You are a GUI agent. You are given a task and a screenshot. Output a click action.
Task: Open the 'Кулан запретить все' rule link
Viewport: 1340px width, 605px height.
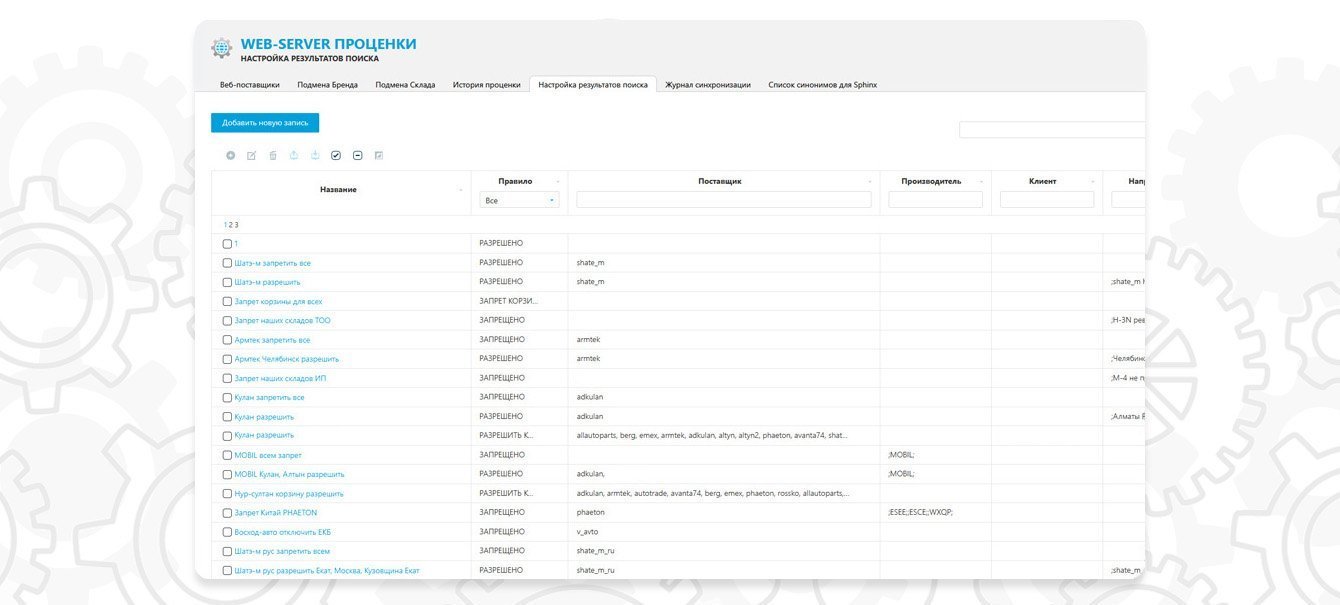click(x=269, y=397)
